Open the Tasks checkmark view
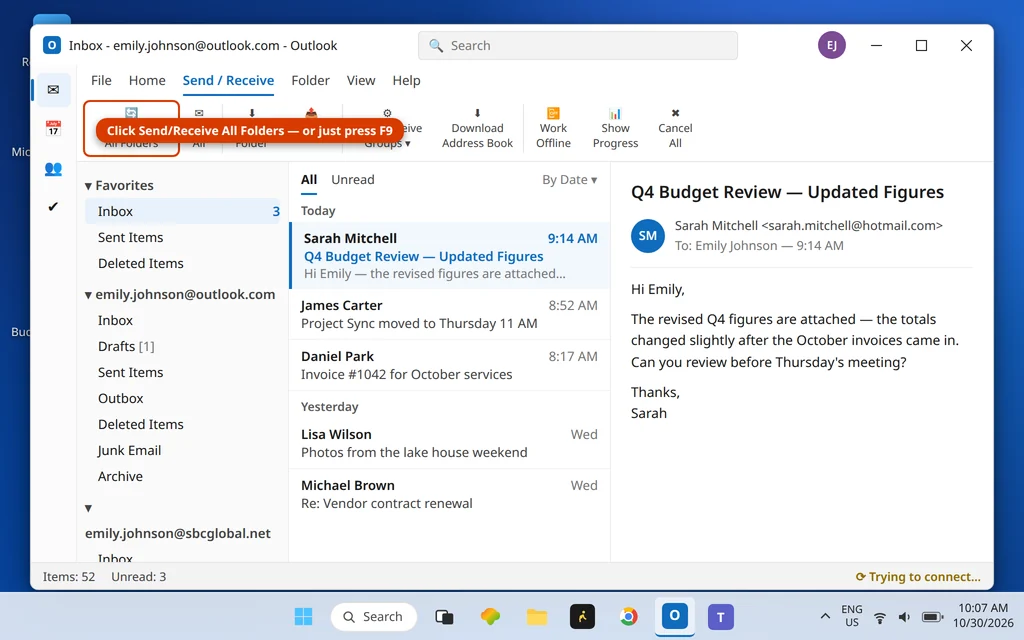 [53, 206]
